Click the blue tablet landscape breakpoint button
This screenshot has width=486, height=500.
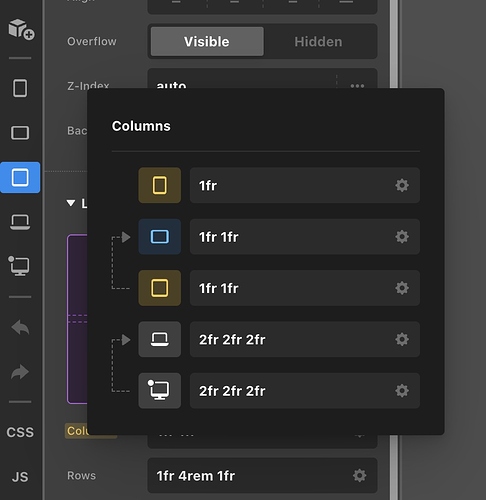coord(160,237)
